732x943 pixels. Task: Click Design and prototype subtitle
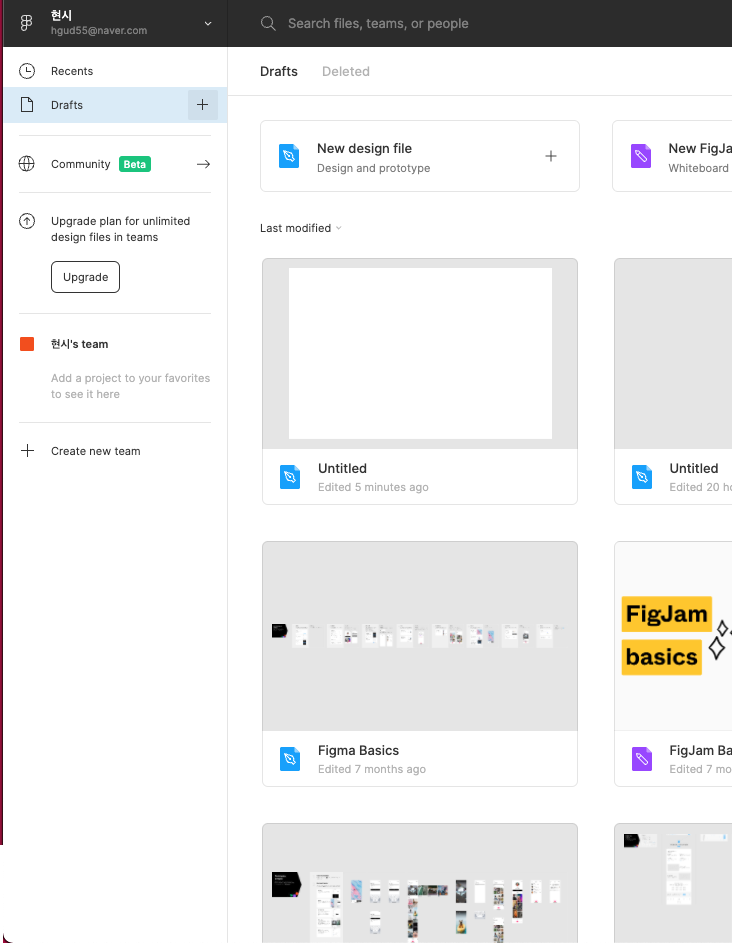click(x=374, y=168)
